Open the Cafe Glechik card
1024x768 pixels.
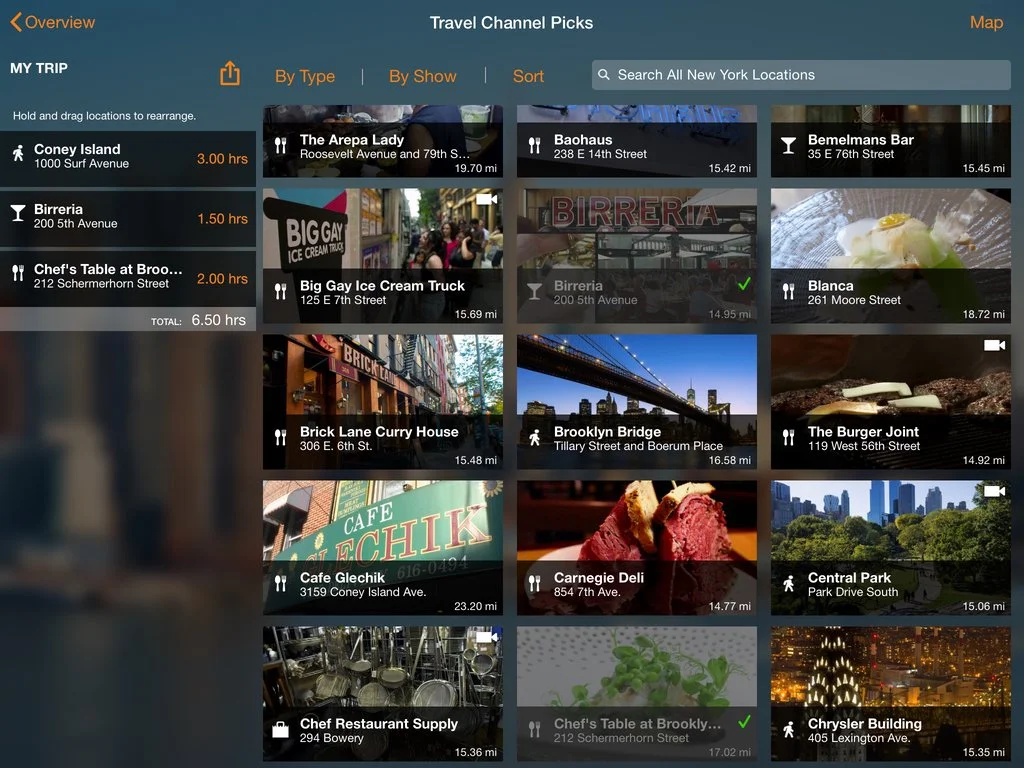(x=383, y=548)
